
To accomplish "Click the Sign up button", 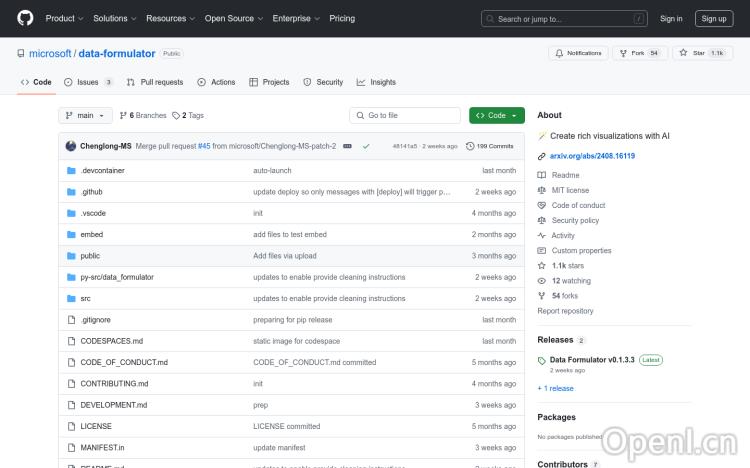I will click(x=714, y=18).
